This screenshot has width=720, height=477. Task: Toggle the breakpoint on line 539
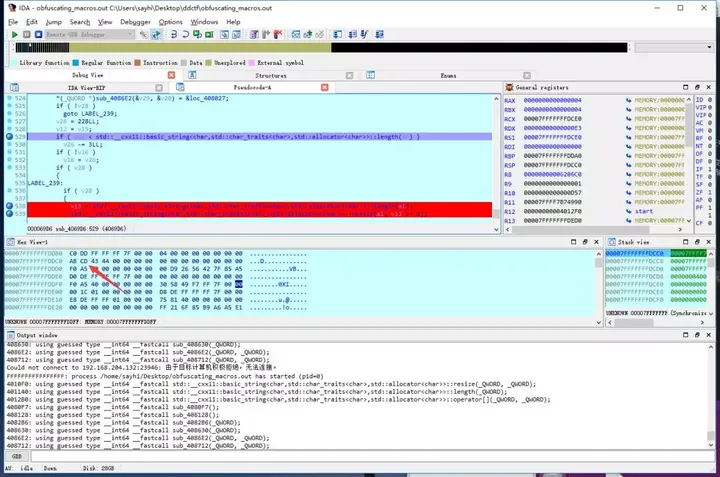point(9,213)
